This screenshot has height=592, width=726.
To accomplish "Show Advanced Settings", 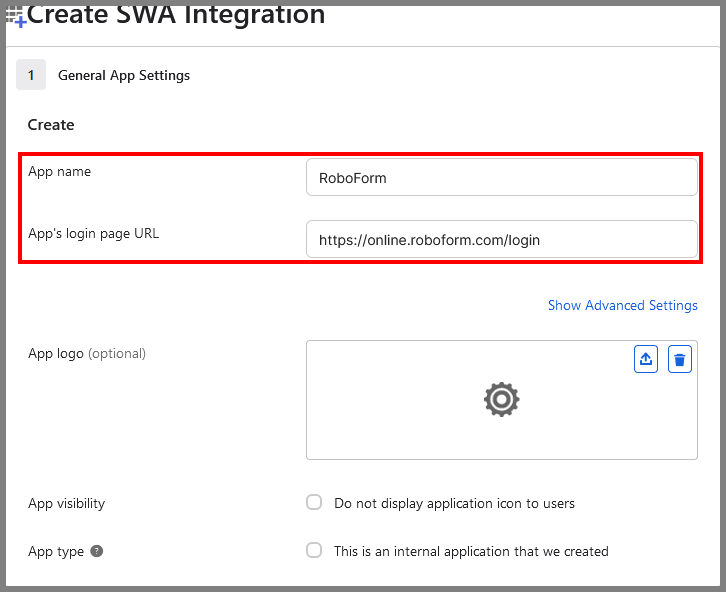I will tap(622, 305).
